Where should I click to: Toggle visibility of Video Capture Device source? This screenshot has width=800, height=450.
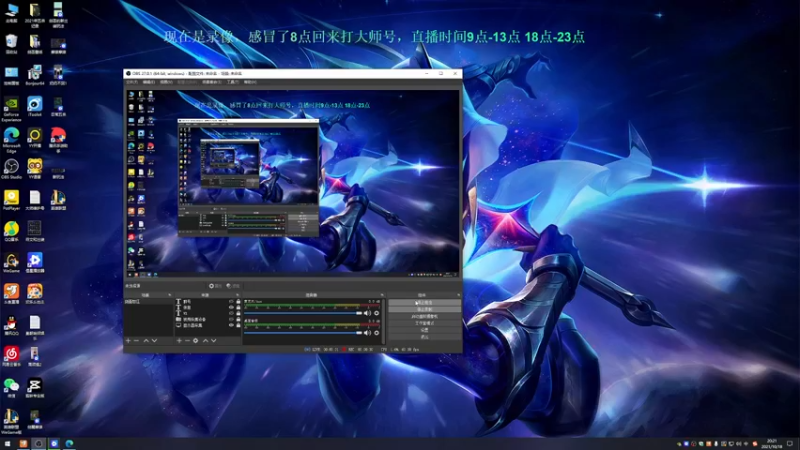coord(231,319)
